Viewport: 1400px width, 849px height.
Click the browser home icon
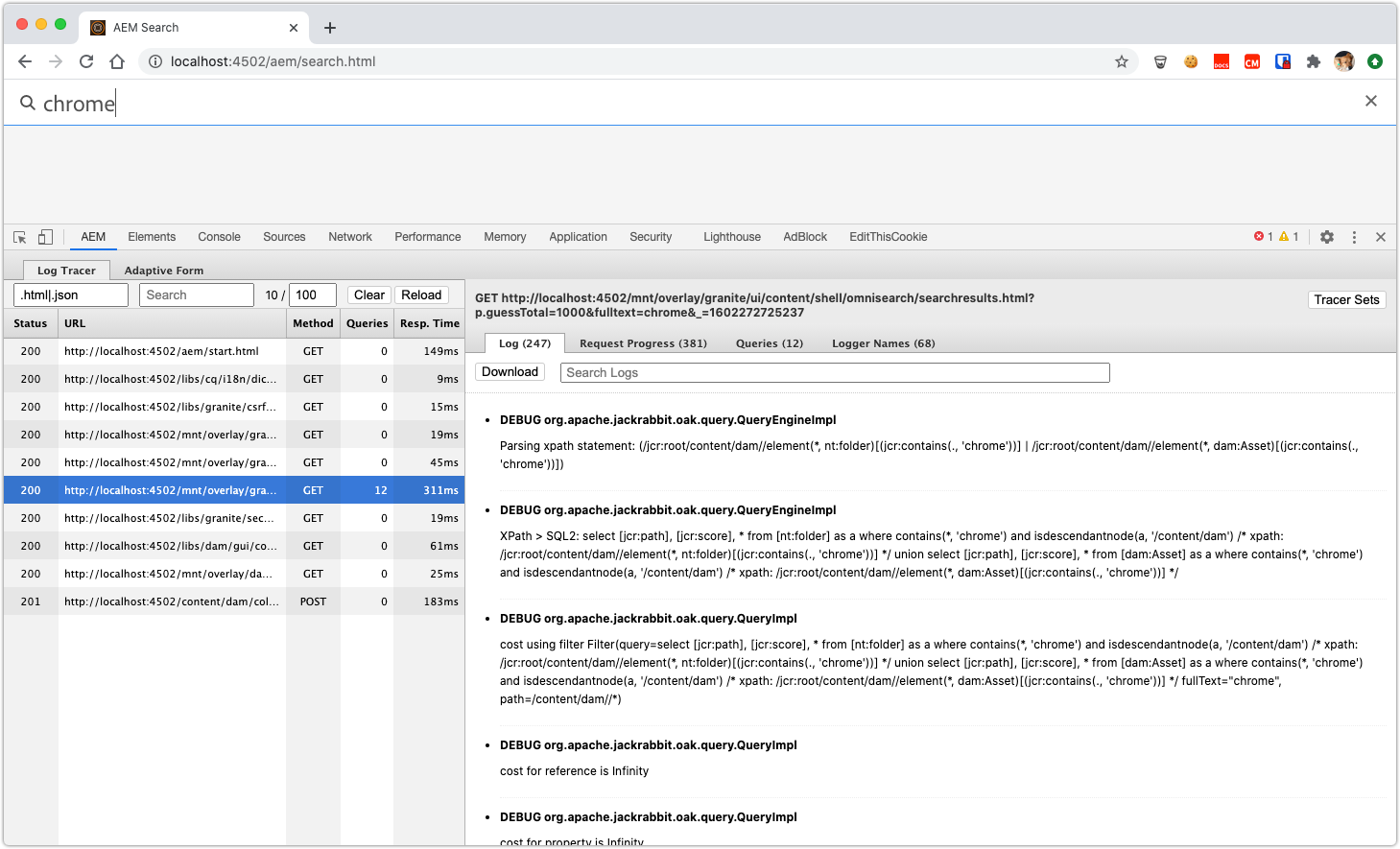point(117,61)
